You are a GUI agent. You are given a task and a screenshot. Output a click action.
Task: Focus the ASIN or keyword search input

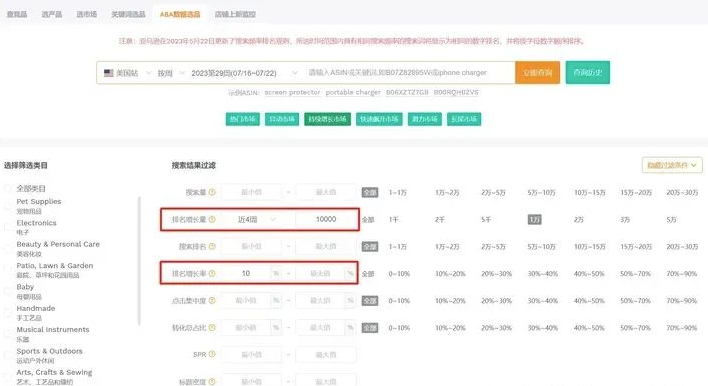point(409,73)
